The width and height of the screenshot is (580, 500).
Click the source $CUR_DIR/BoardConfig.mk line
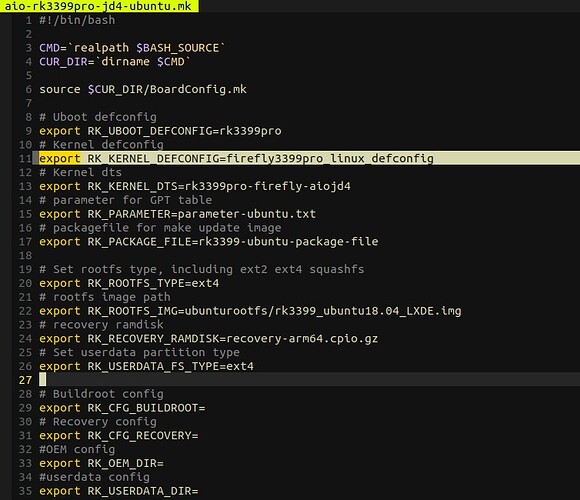tap(143, 89)
